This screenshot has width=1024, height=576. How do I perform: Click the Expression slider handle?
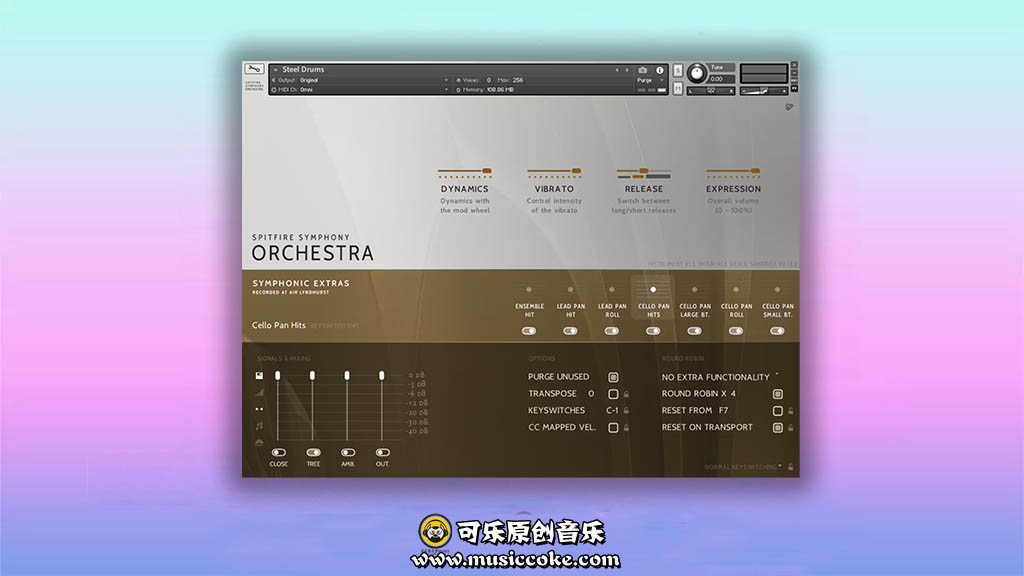point(755,171)
